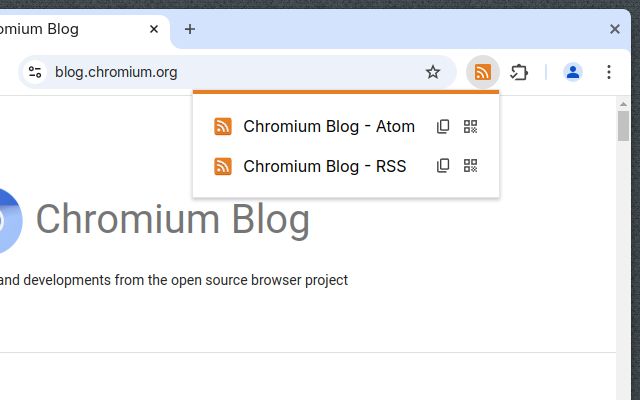640x400 pixels.
Task: Show QR code for the Atom feed
Action: click(x=471, y=126)
